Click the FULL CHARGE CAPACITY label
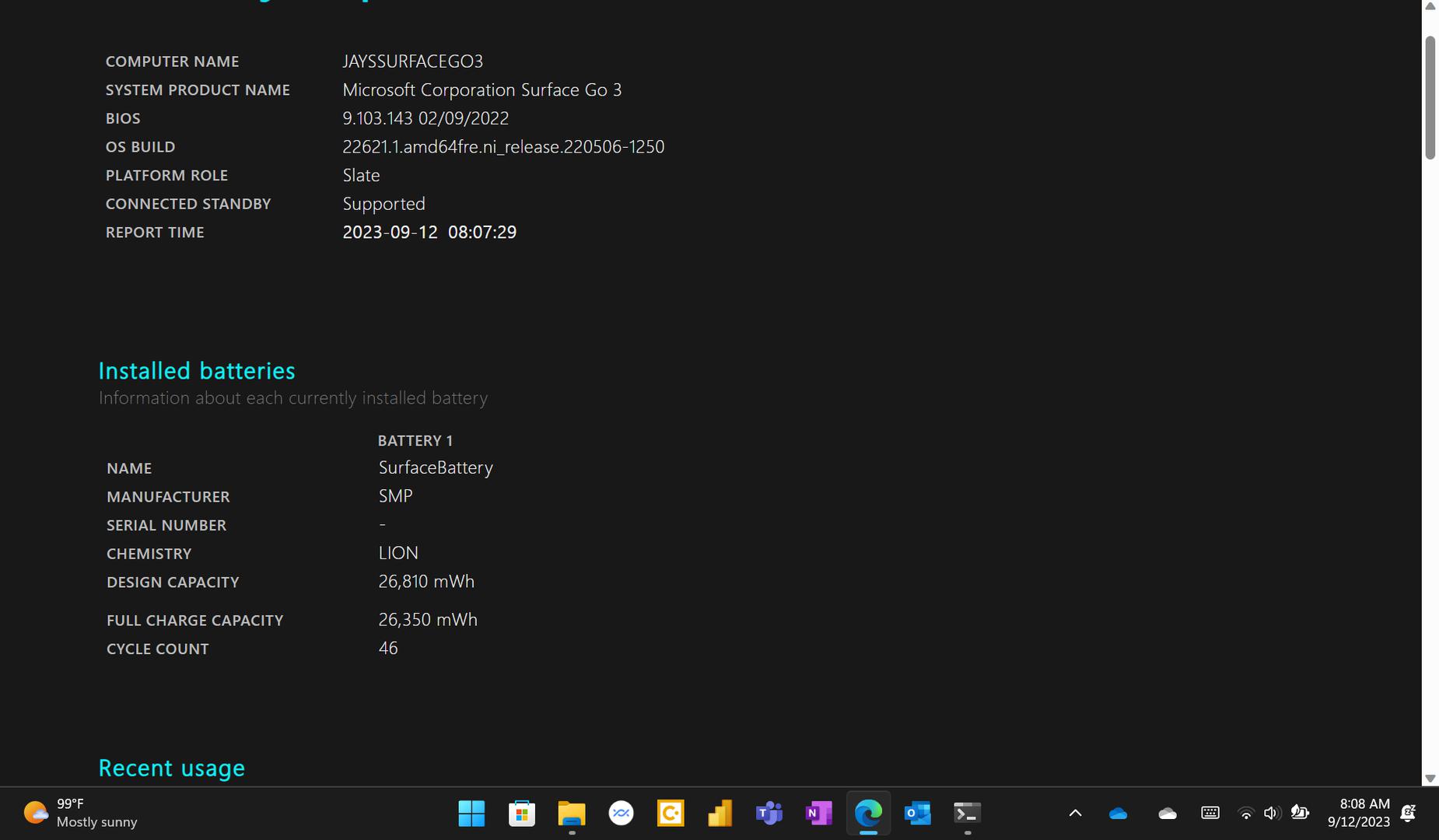 [x=195, y=621]
